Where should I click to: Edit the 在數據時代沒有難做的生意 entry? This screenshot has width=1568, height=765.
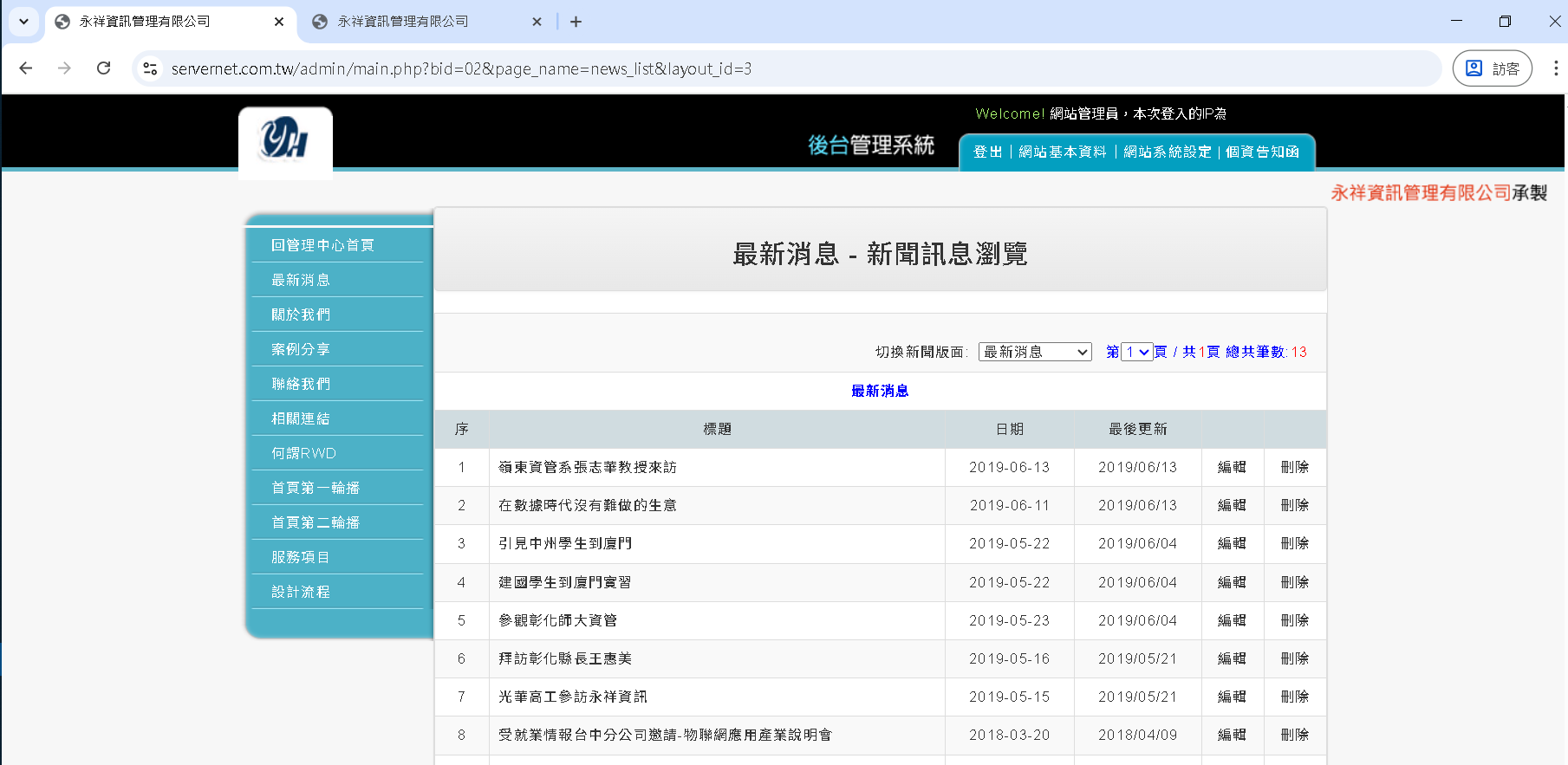click(1232, 505)
